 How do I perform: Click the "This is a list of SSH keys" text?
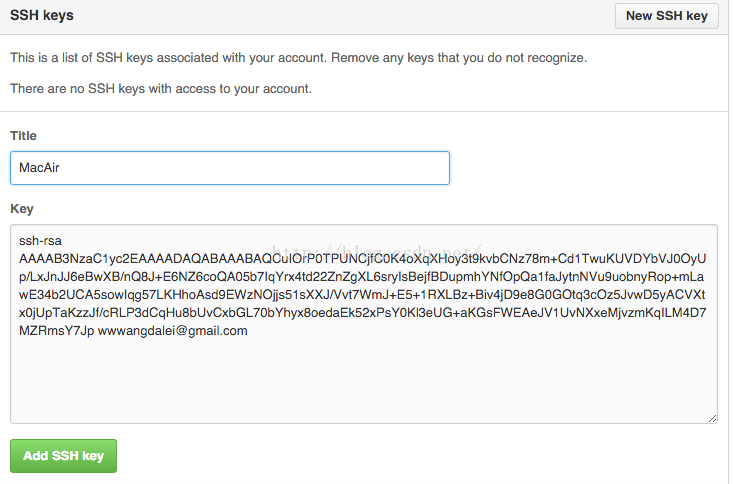point(169,58)
